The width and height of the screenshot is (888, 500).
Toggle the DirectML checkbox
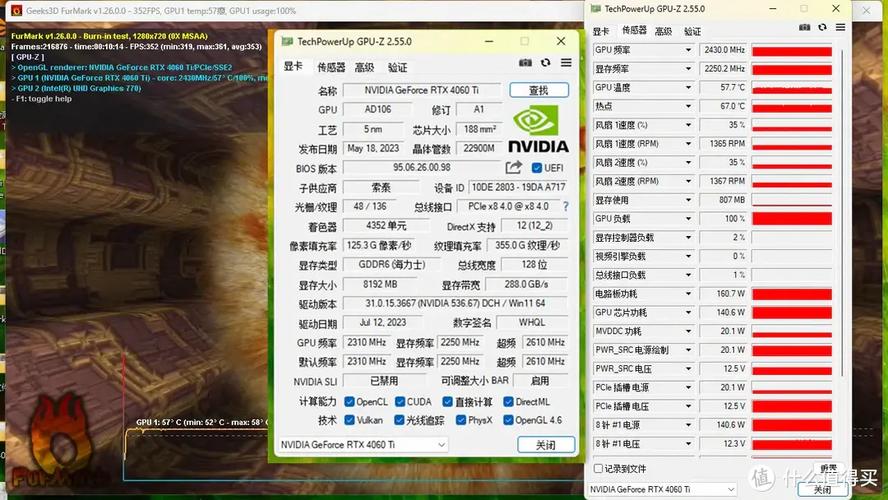click(x=508, y=401)
